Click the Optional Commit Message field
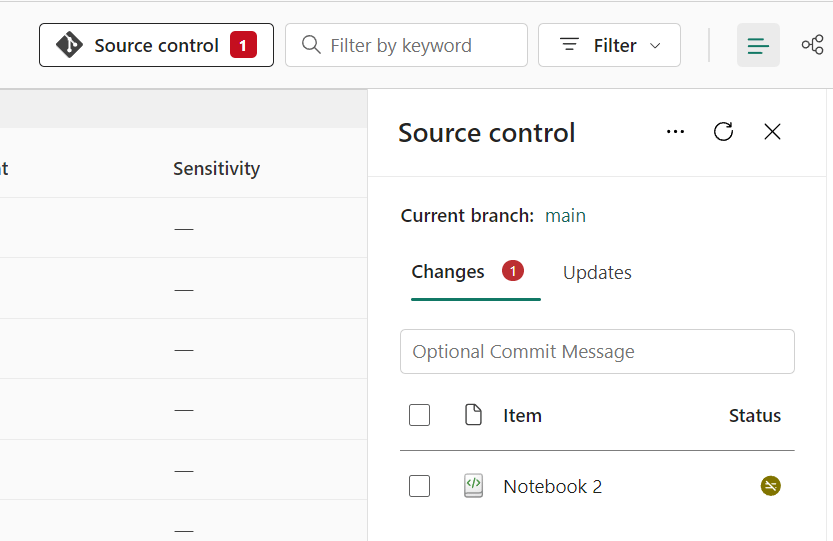The image size is (833, 541). (597, 352)
